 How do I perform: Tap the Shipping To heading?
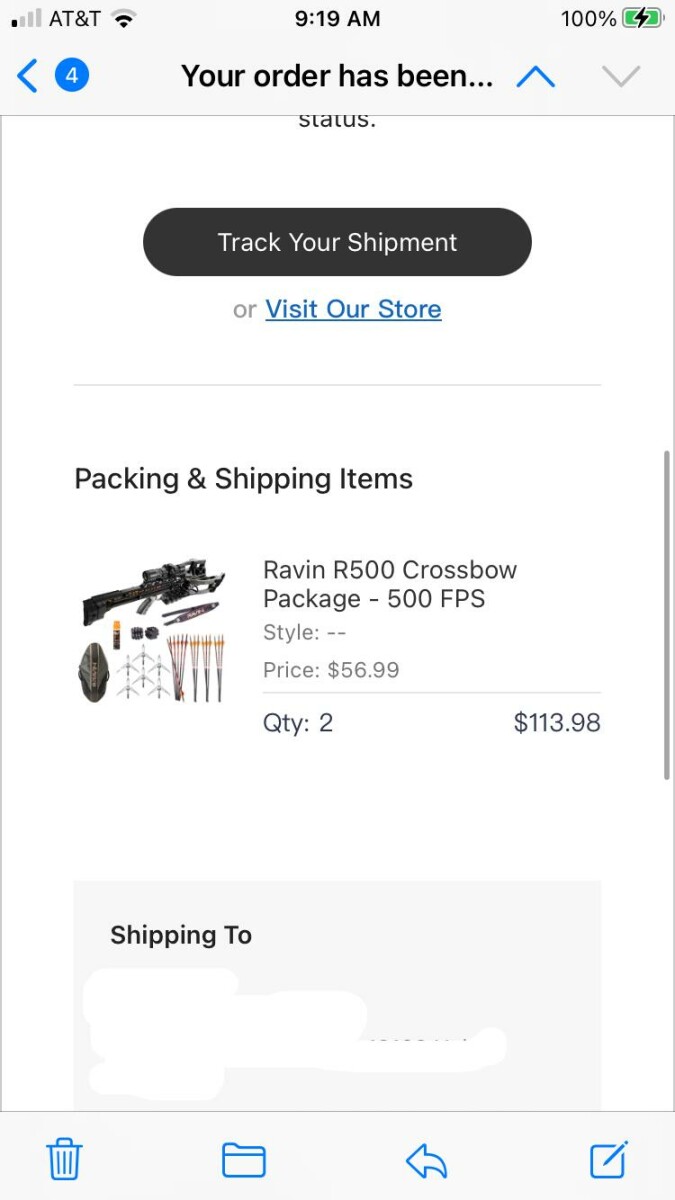point(181,935)
